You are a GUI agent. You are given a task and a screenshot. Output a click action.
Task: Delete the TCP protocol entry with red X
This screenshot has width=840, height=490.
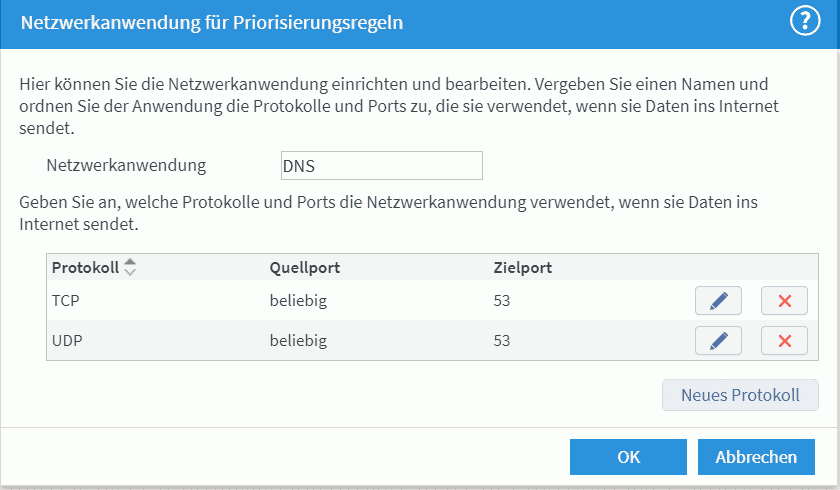(784, 300)
